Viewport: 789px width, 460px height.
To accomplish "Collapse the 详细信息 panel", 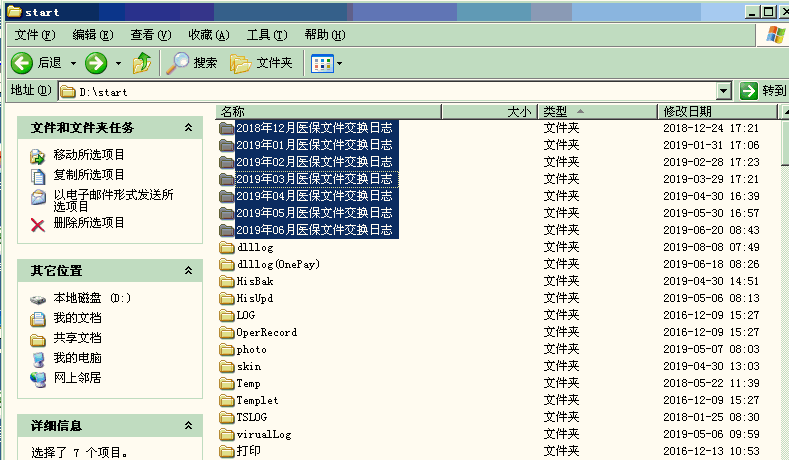I will (188, 425).
